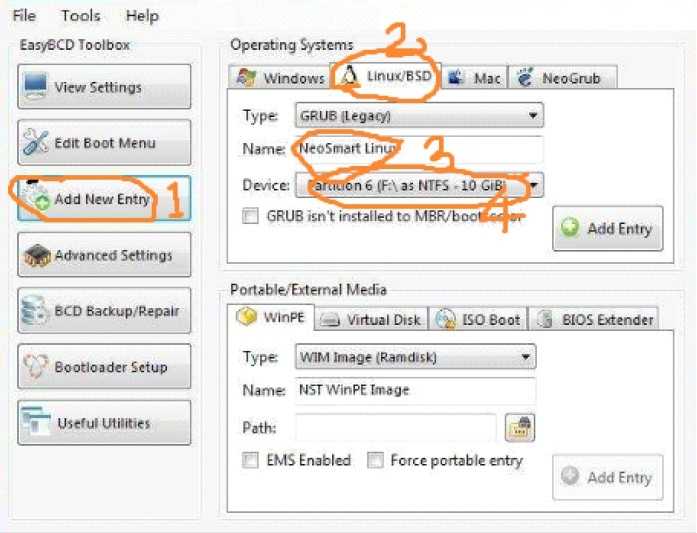Click the BIOS Extender tab icon

545,319
